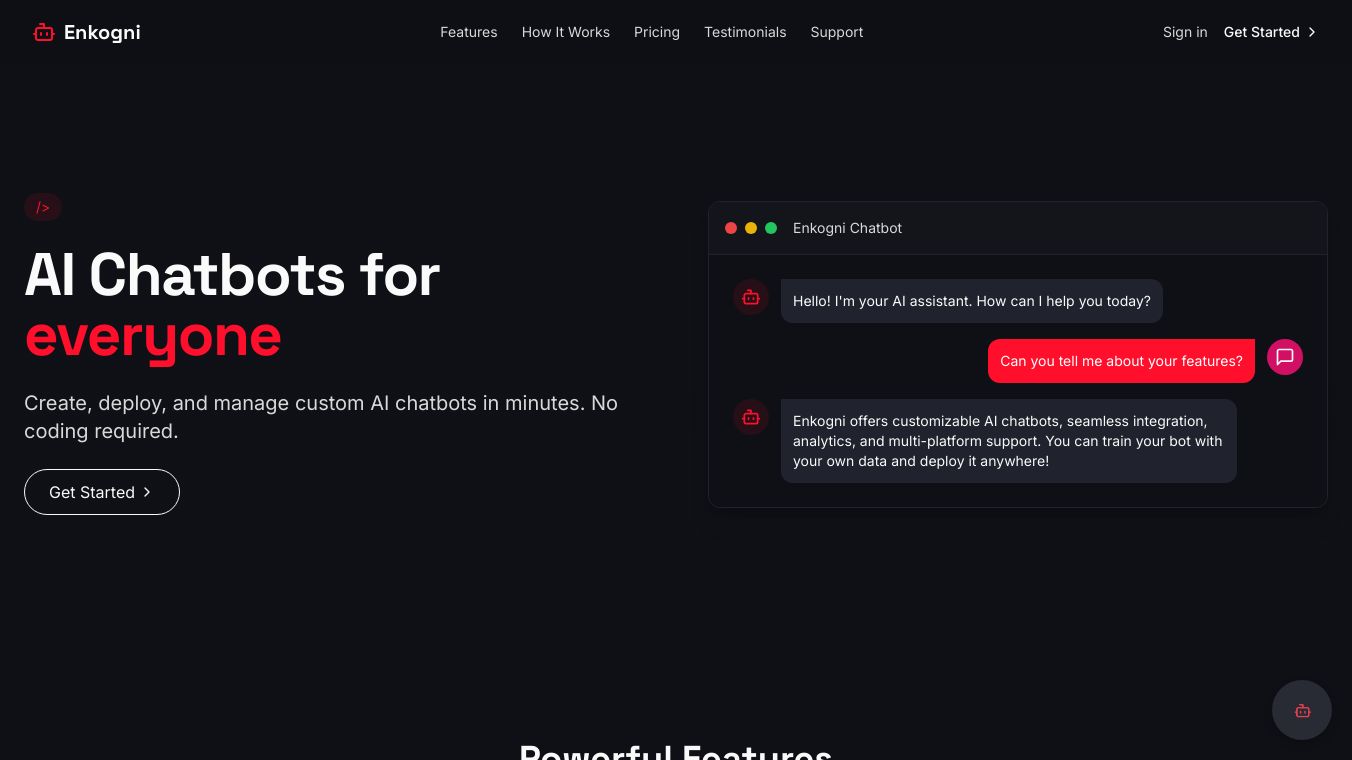Navigate to Testimonials
The height and width of the screenshot is (760, 1352).
pos(745,32)
